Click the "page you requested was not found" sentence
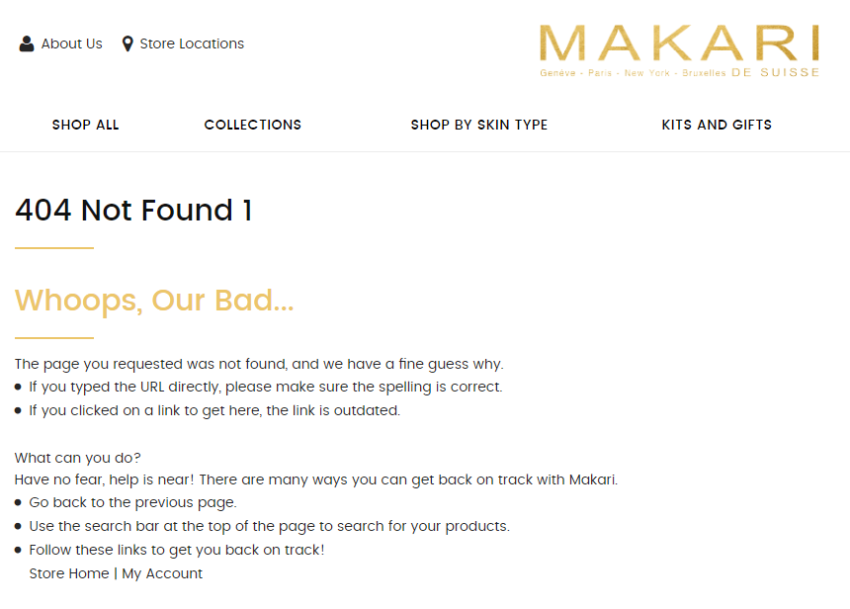The width and height of the screenshot is (850, 609). pyautogui.click(x=258, y=364)
